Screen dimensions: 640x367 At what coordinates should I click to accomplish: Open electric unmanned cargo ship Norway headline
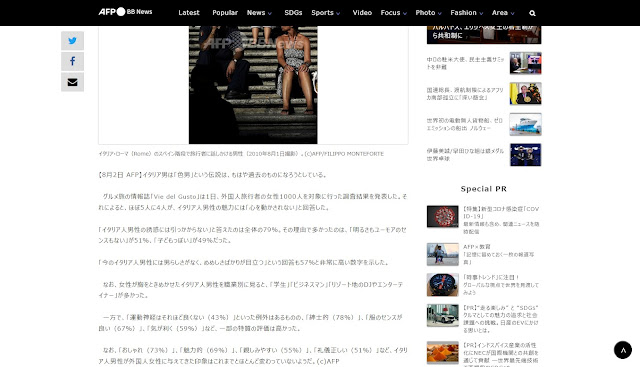(x=465, y=124)
